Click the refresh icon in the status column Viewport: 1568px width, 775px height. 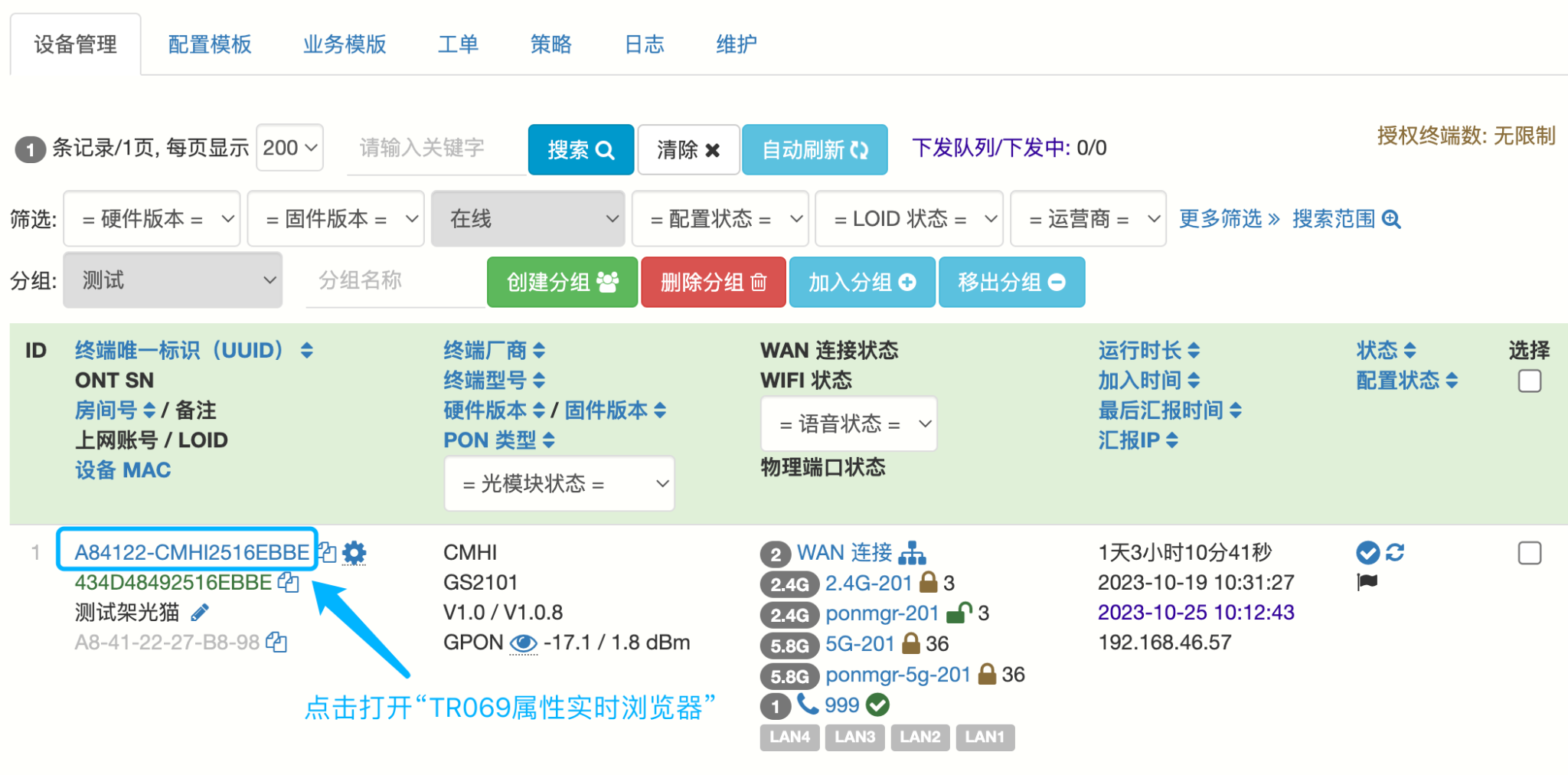pyautogui.click(x=1395, y=552)
